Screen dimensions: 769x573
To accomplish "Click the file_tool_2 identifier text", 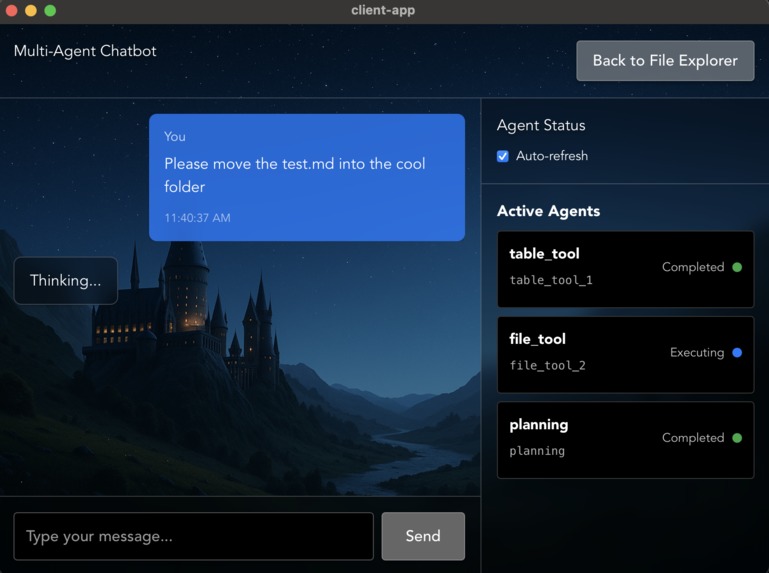I will [x=547, y=365].
